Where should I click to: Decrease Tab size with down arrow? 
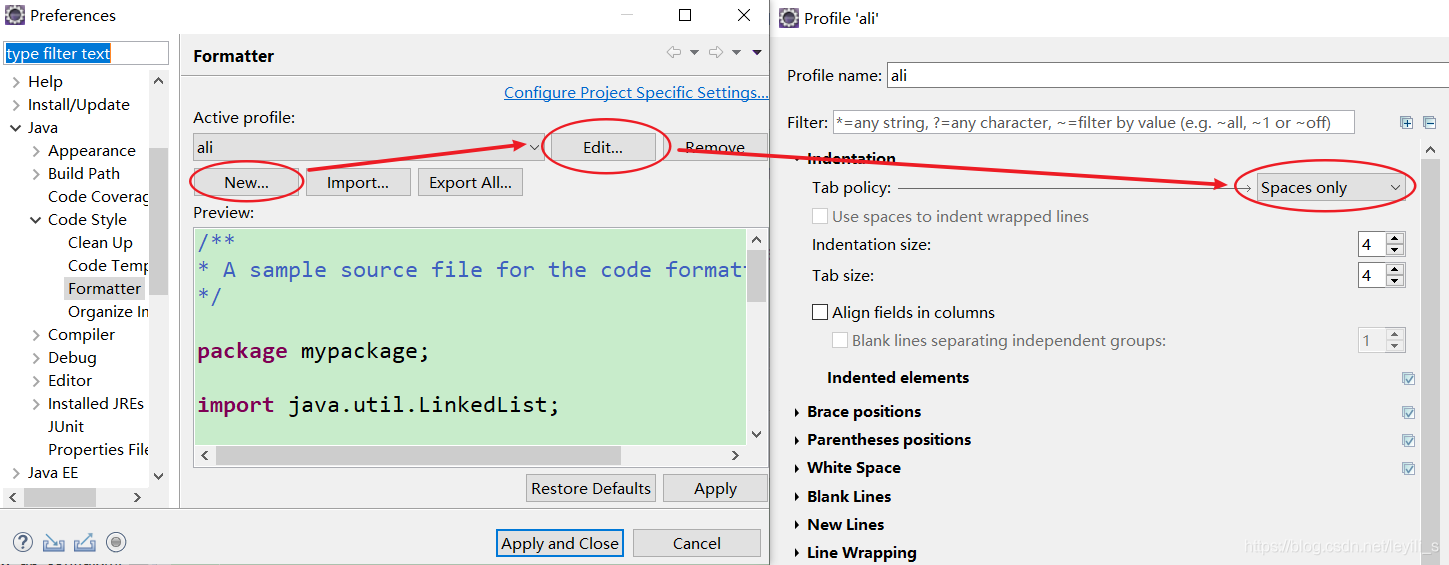(1395, 281)
